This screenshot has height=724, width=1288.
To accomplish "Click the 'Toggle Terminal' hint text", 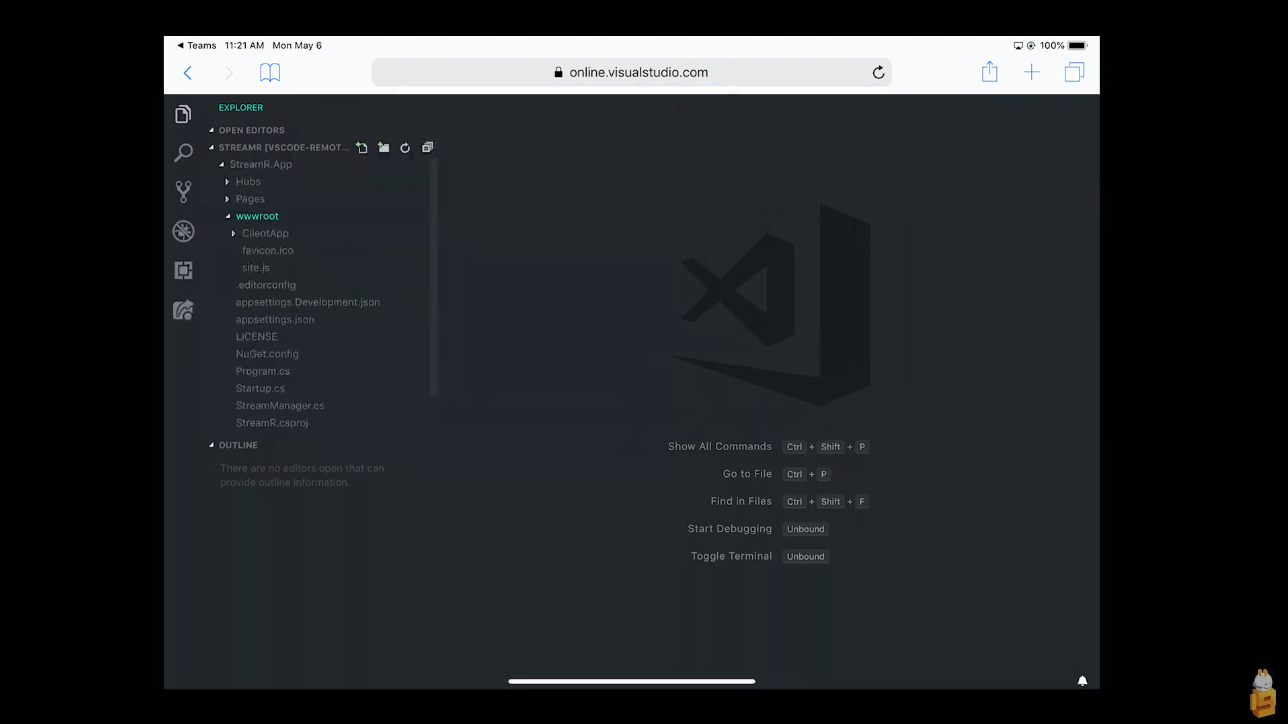I will pyautogui.click(x=731, y=556).
